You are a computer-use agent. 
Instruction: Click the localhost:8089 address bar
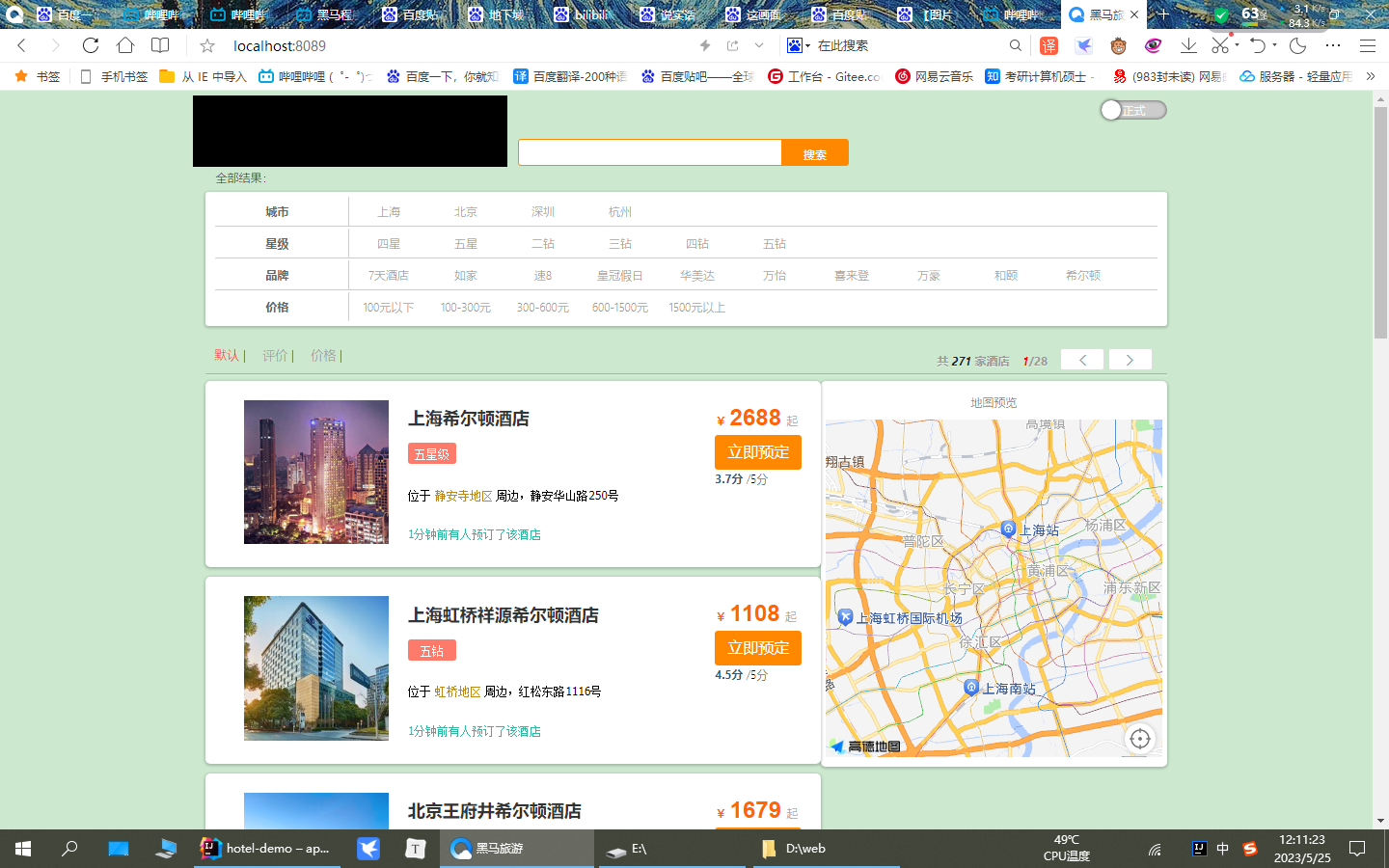coord(280,45)
